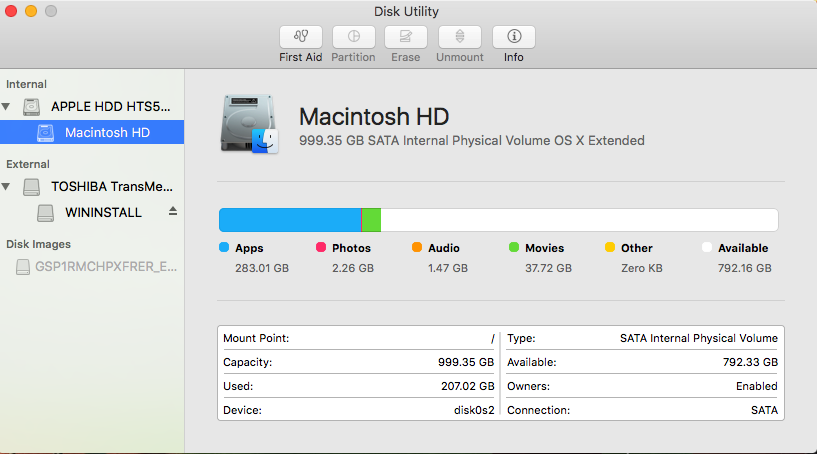Image resolution: width=817 pixels, height=454 pixels.
Task: Click the WININSTALL volume icon
Action: click(45, 213)
